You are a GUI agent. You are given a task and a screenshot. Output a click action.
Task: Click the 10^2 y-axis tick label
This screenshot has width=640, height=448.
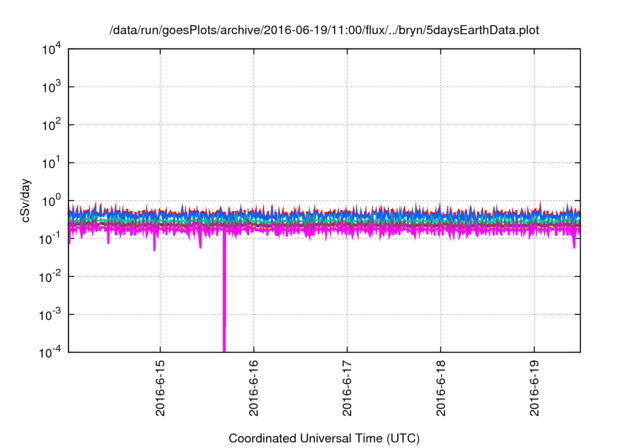(x=52, y=125)
